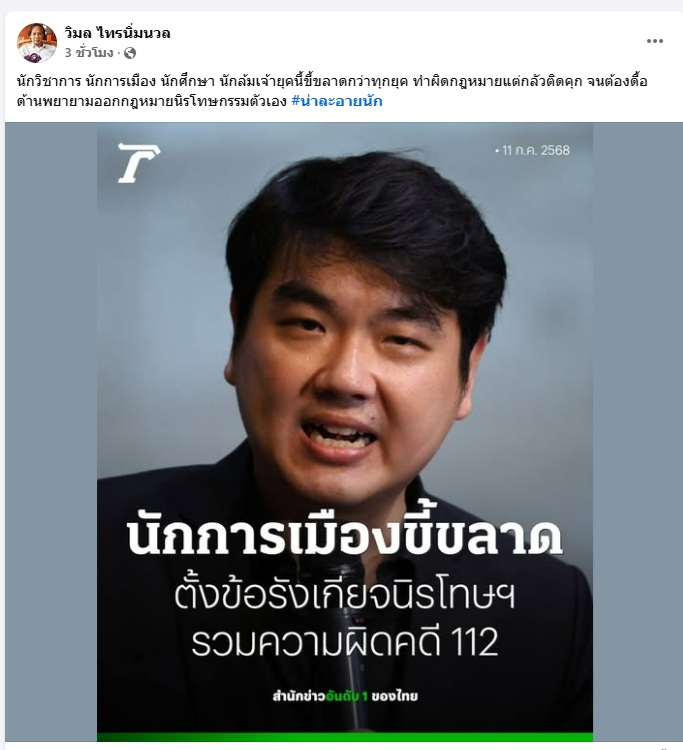Click the gray area left of photo

[51, 432]
